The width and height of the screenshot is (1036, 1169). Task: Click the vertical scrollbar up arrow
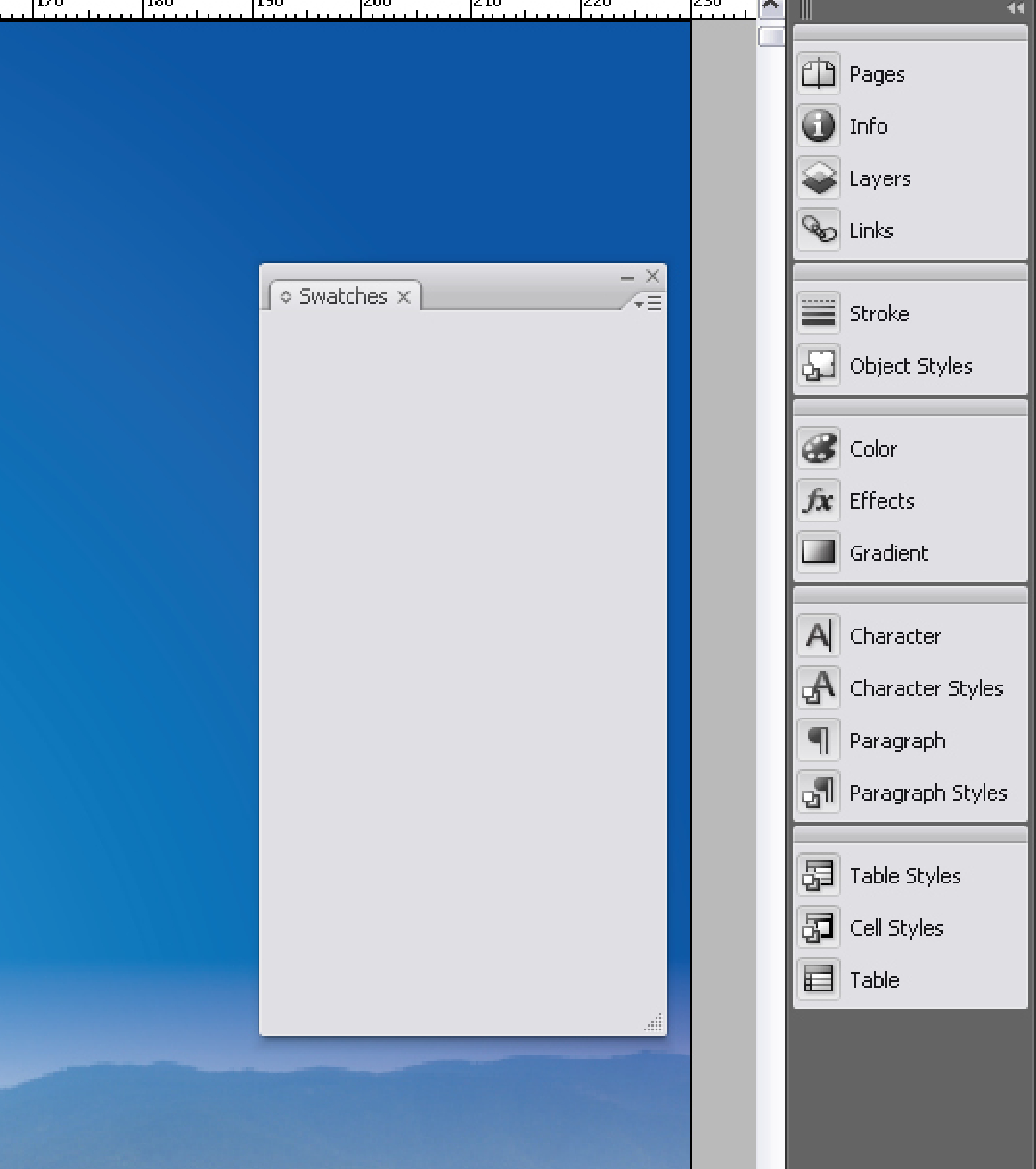pos(771,7)
